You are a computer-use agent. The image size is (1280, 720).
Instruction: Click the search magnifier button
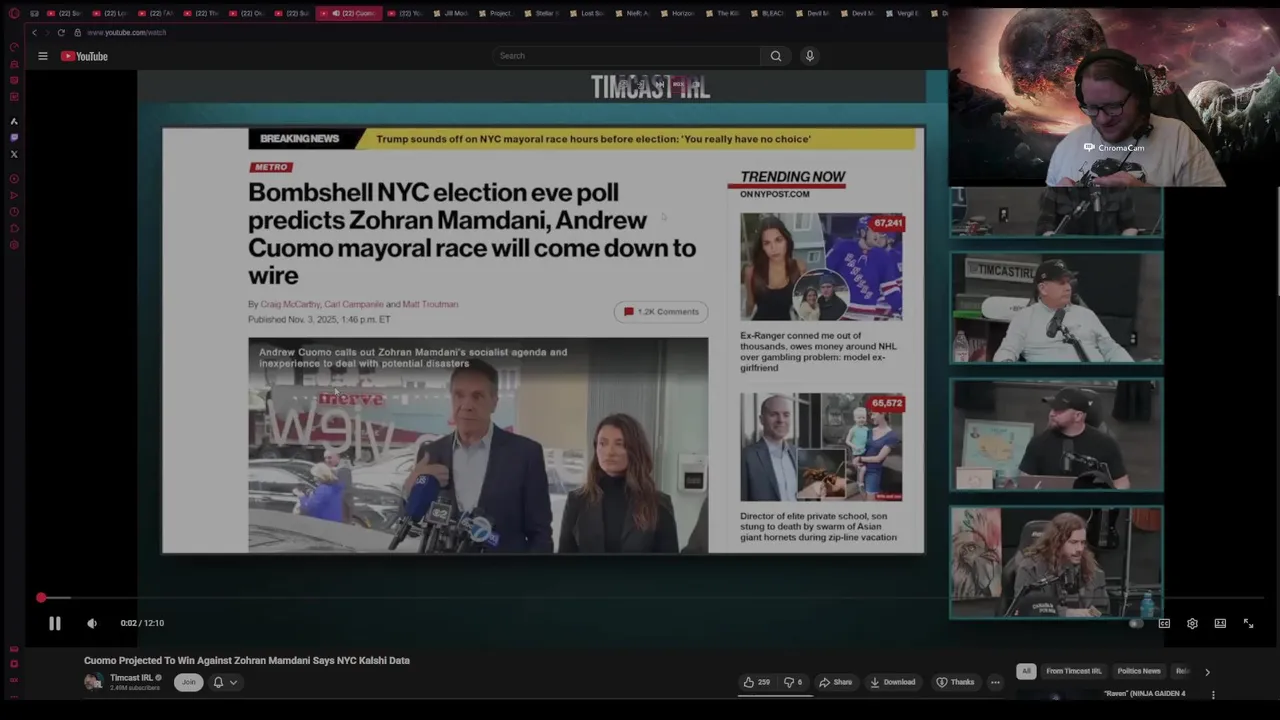[776, 56]
